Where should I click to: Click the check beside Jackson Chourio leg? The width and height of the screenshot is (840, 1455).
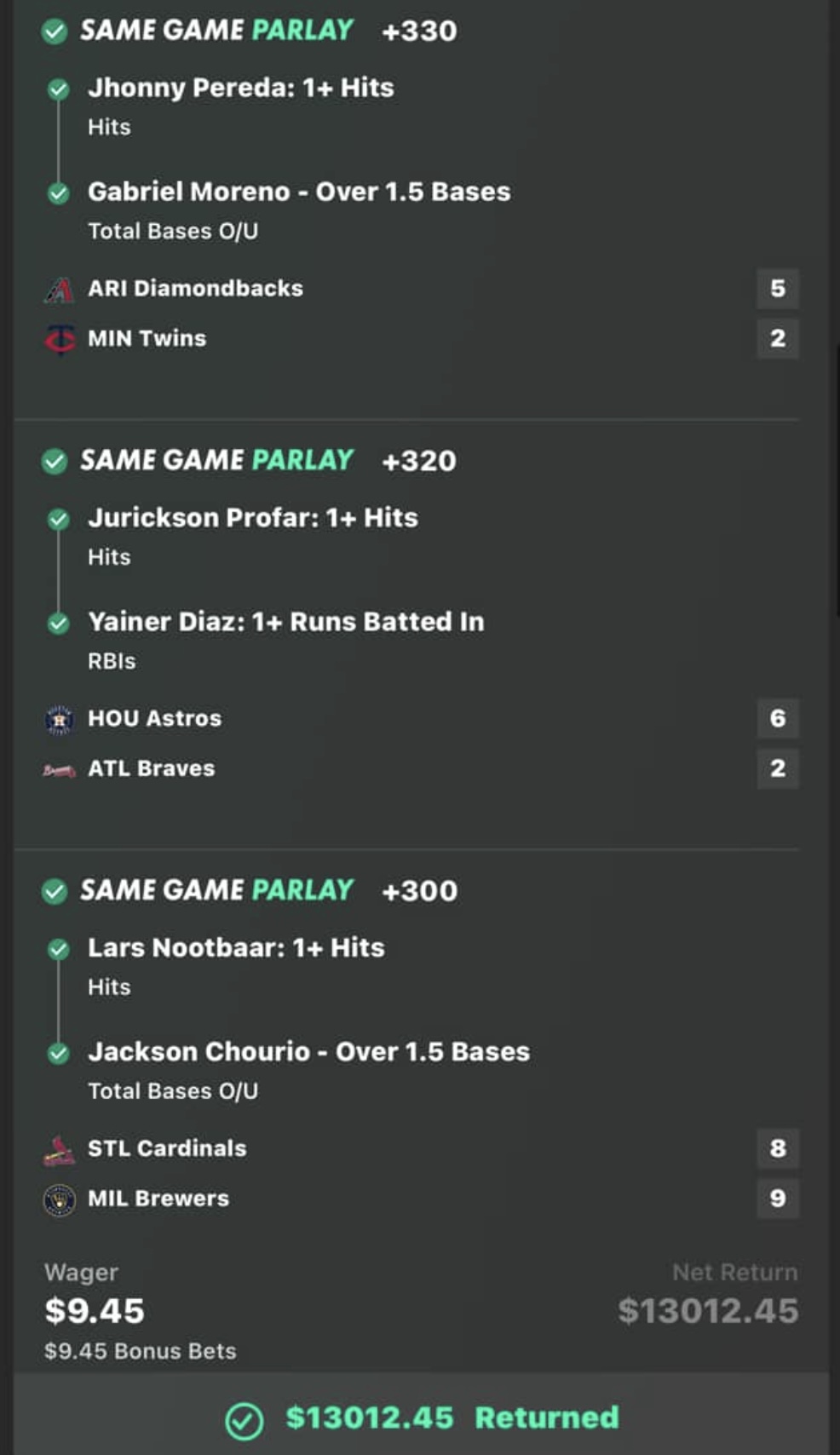(x=59, y=1054)
